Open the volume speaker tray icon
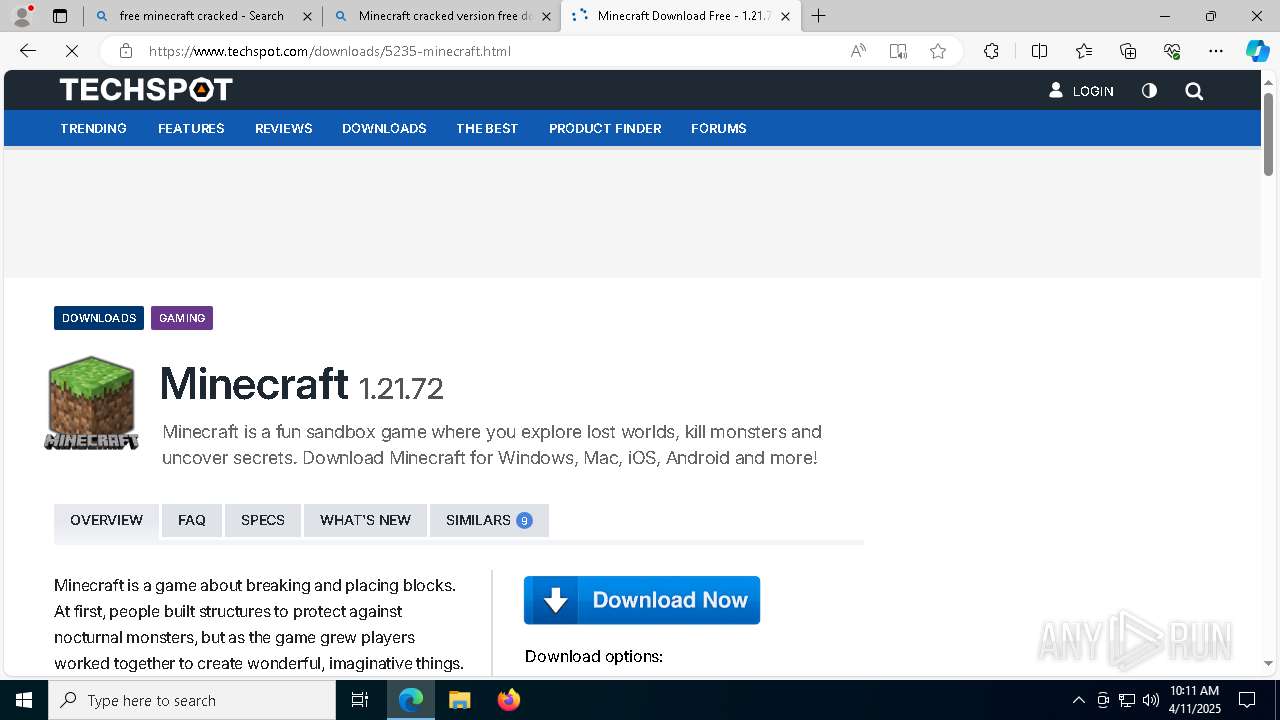Image resolution: width=1280 pixels, height=720 pixels. [1150, 700]
